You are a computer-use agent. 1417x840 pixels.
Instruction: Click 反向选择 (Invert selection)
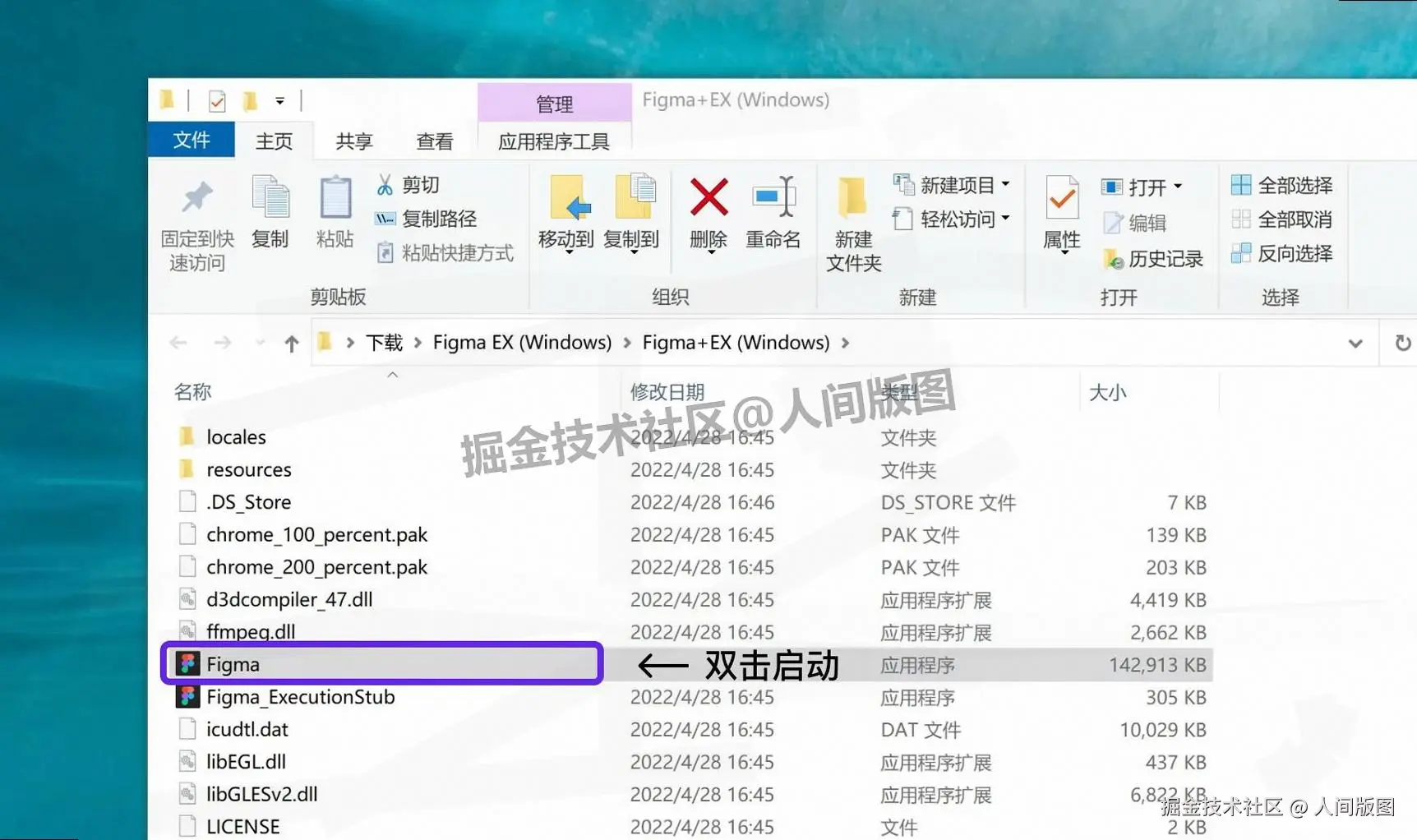pos(1282,253)
